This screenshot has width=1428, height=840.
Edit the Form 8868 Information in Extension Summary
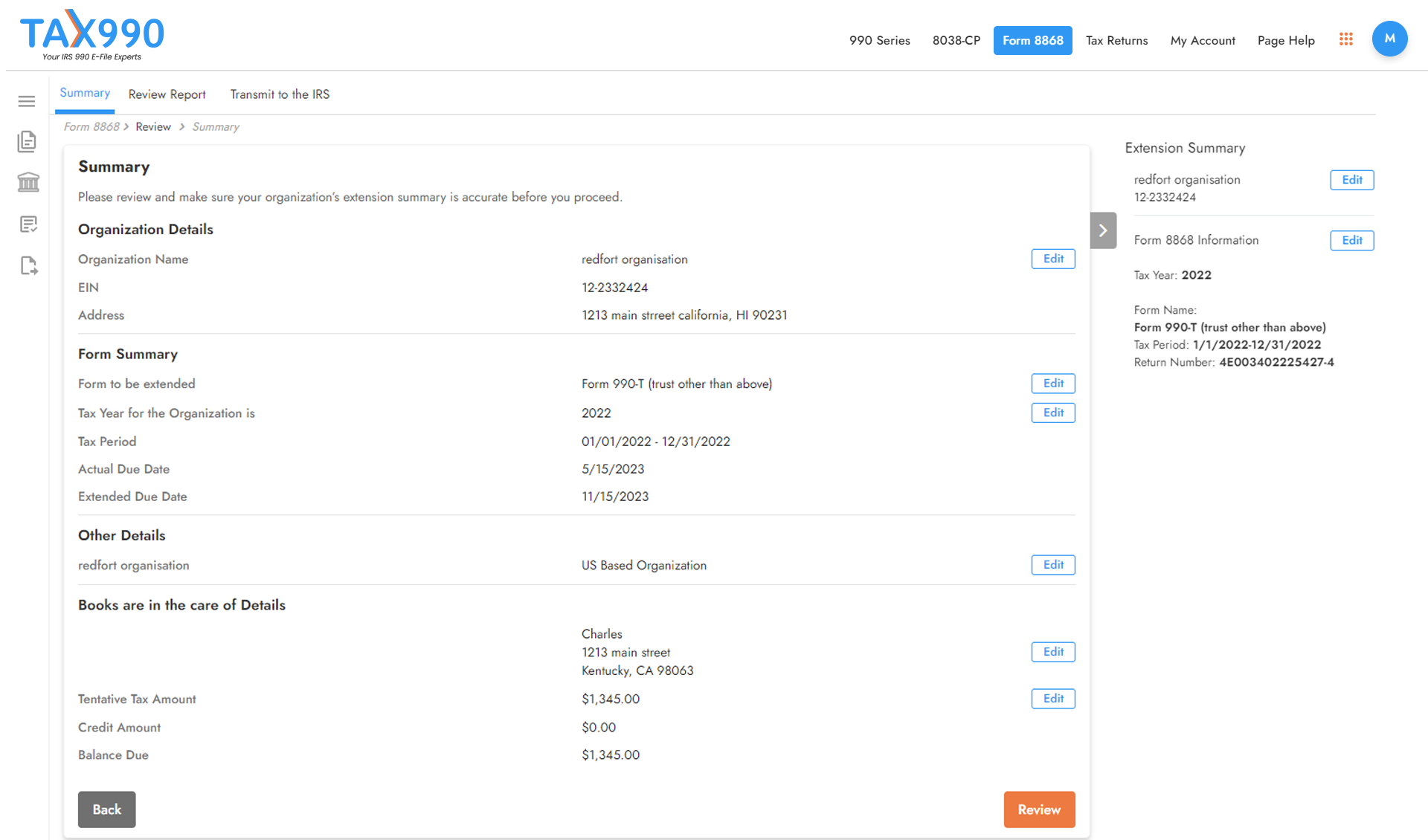coord(1351,240)
